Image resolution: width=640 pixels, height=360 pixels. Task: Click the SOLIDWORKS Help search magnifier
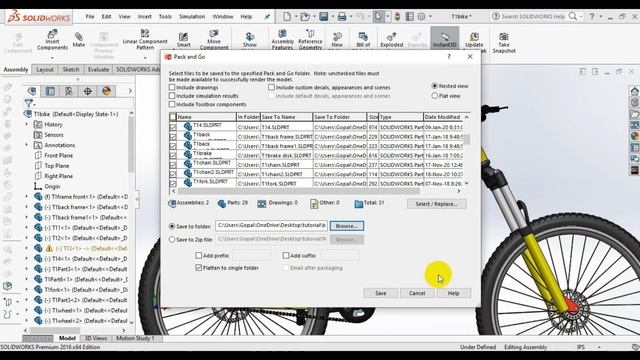573,16
